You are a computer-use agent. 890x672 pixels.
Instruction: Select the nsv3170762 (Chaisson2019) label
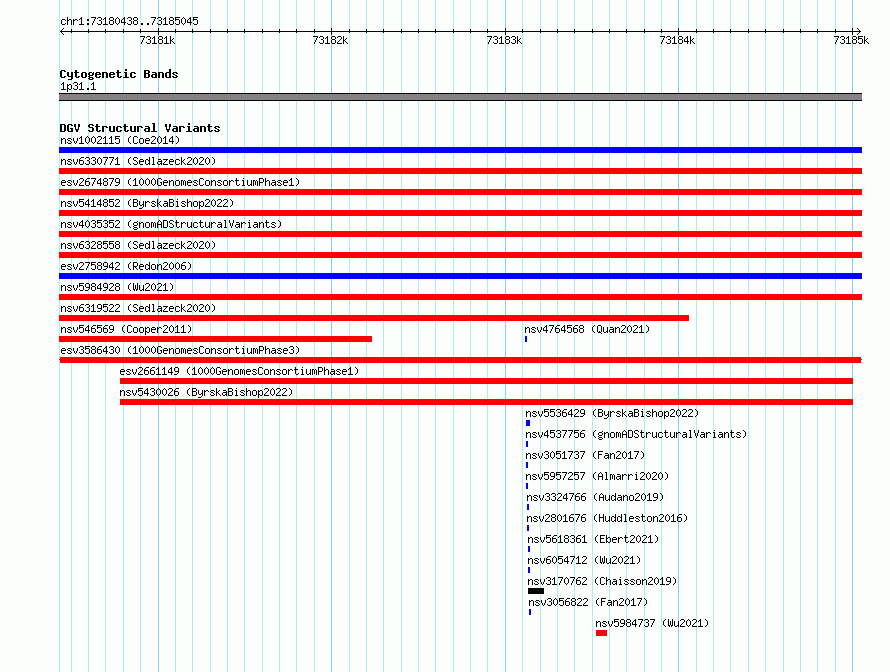[602, 581]
